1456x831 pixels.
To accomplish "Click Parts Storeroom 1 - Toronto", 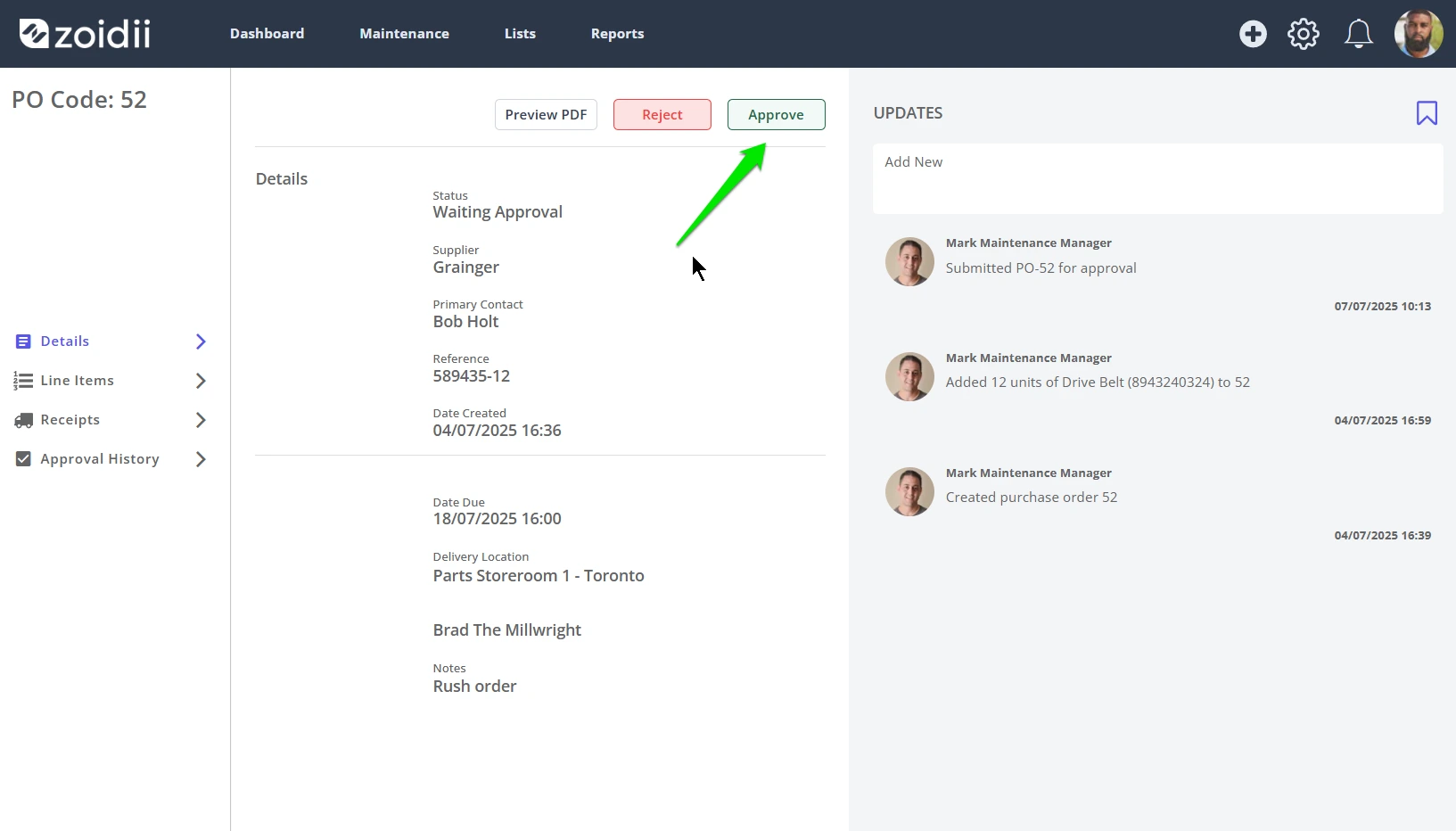I will (539, 576).
